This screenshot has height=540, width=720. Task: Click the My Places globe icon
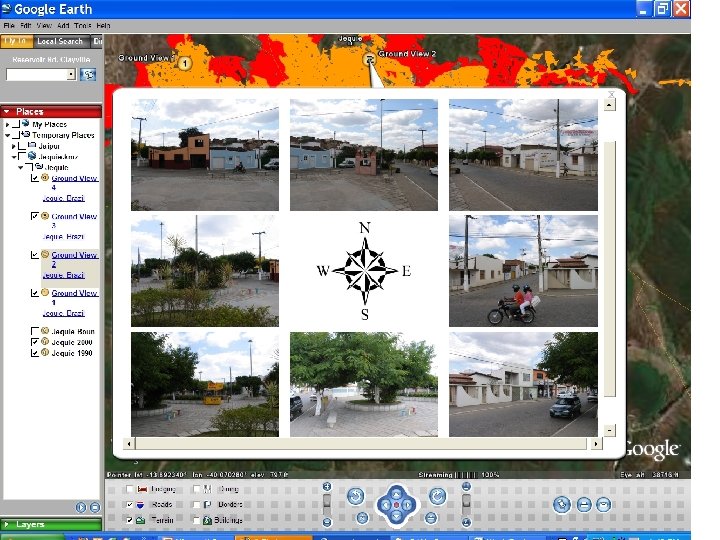[26, 124]
